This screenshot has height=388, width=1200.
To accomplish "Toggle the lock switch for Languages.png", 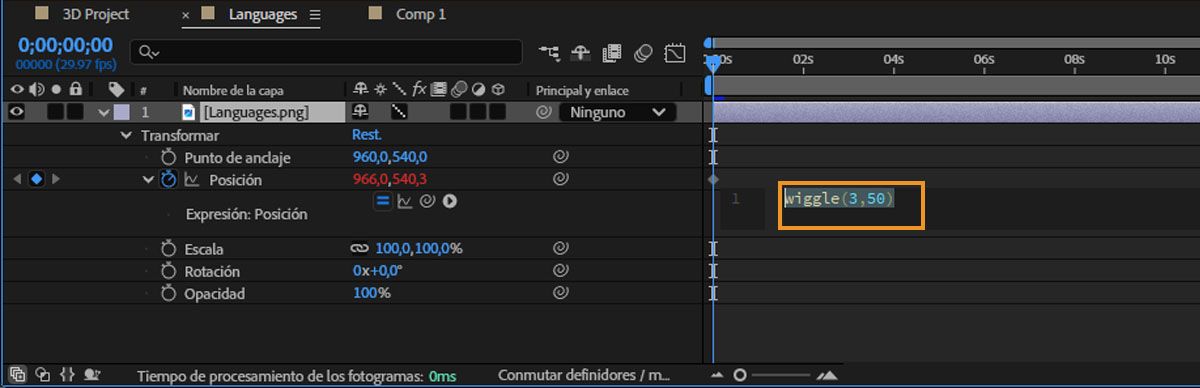I will [75, 112].
